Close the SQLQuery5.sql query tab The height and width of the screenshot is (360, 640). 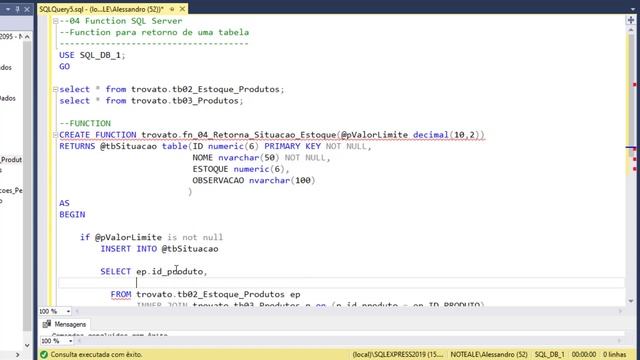click(x=182, y=9)
